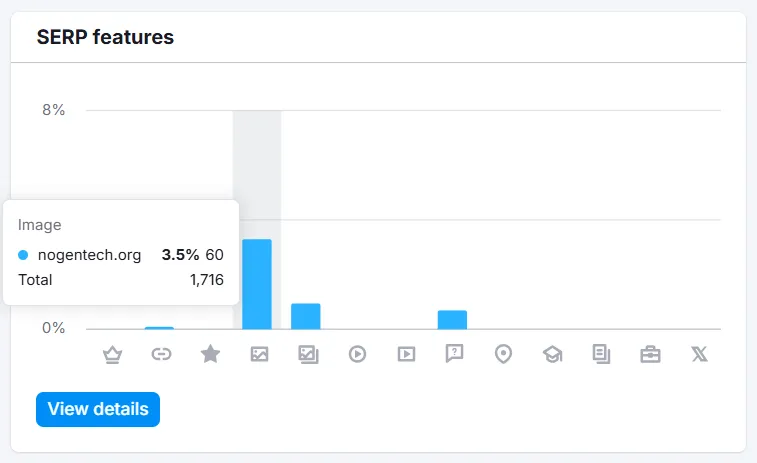Click the nogentech.org domain in tooltip
757x463 pixels.
[89, 254]
